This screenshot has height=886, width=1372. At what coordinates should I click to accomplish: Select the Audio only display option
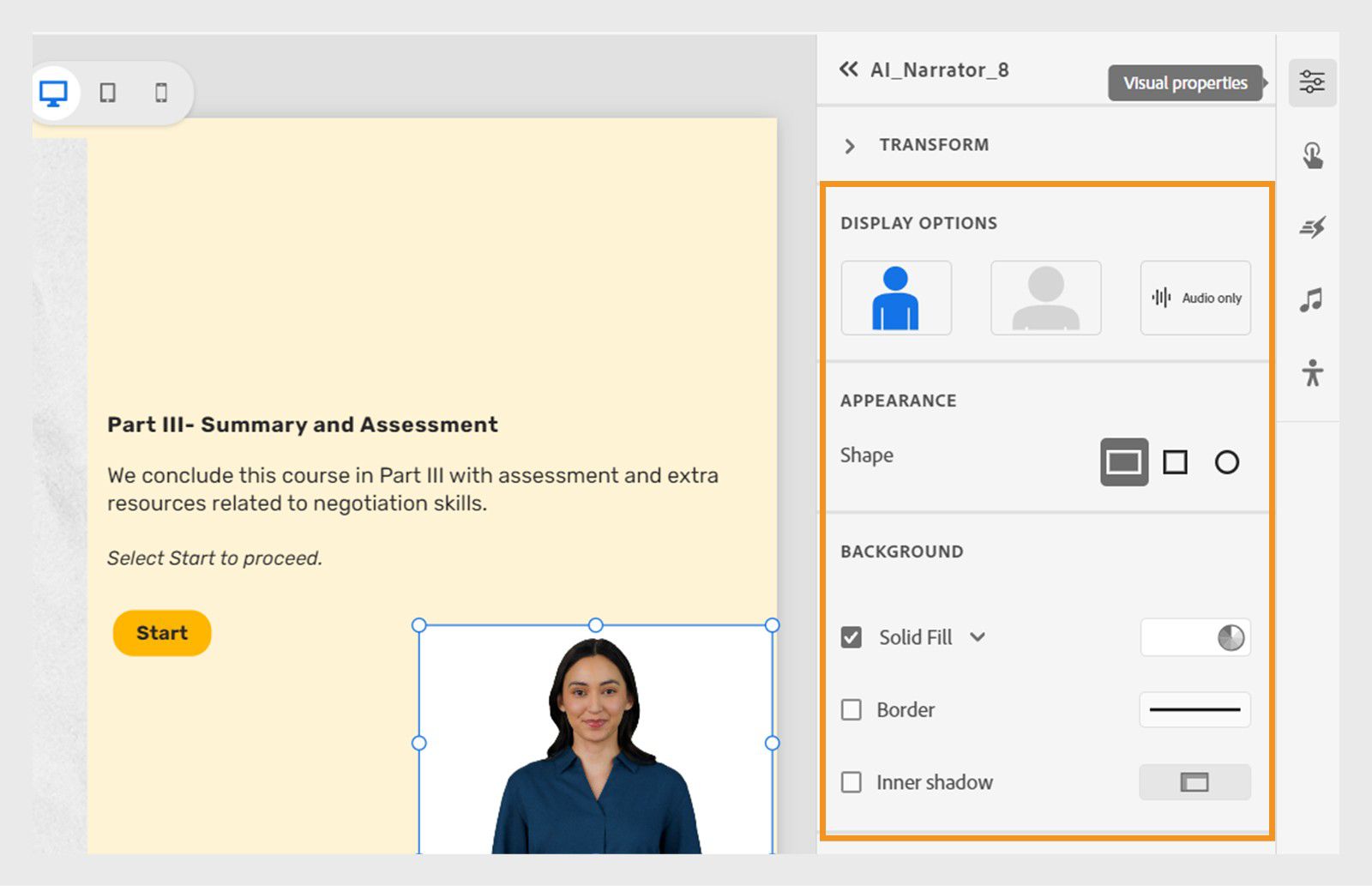1194,298
